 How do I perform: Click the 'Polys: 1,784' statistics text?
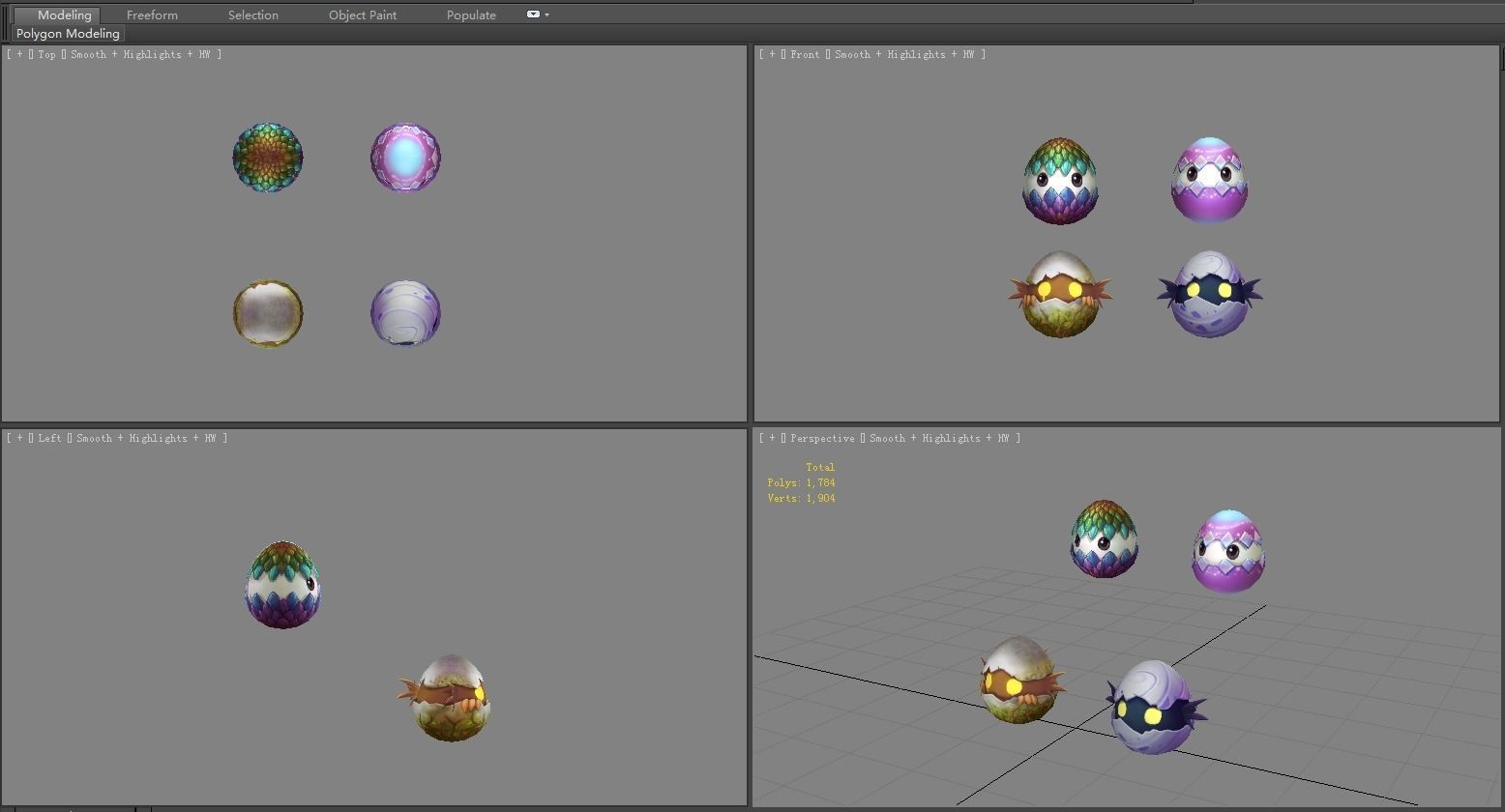pos(801,483)
